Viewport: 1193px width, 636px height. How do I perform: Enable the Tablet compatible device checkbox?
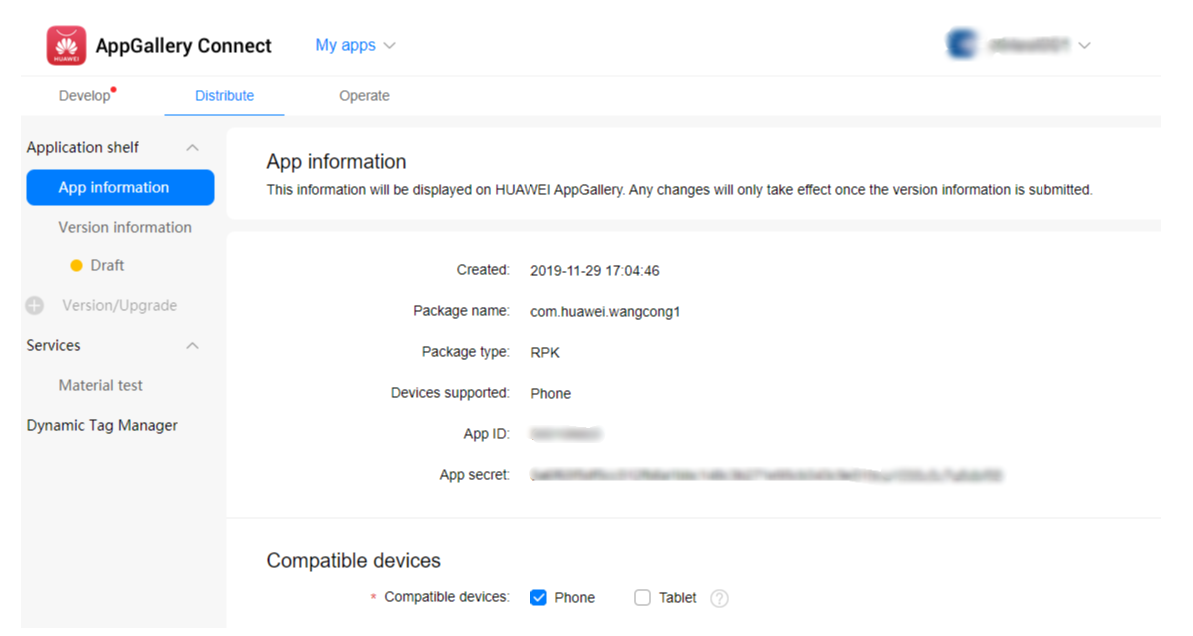click(642, 598)
